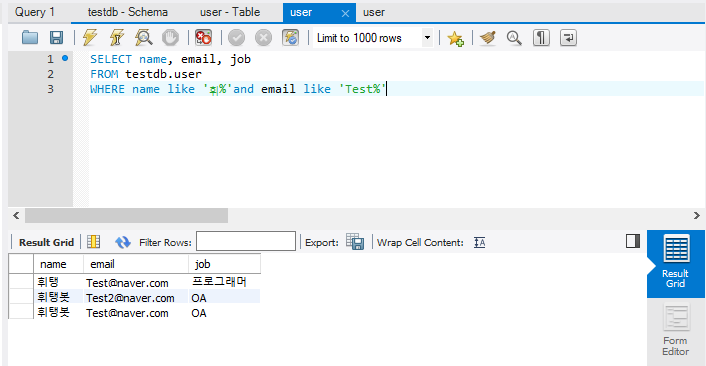
Task: Toggle autocommit mode icon
Action: [x=290, y=38]
